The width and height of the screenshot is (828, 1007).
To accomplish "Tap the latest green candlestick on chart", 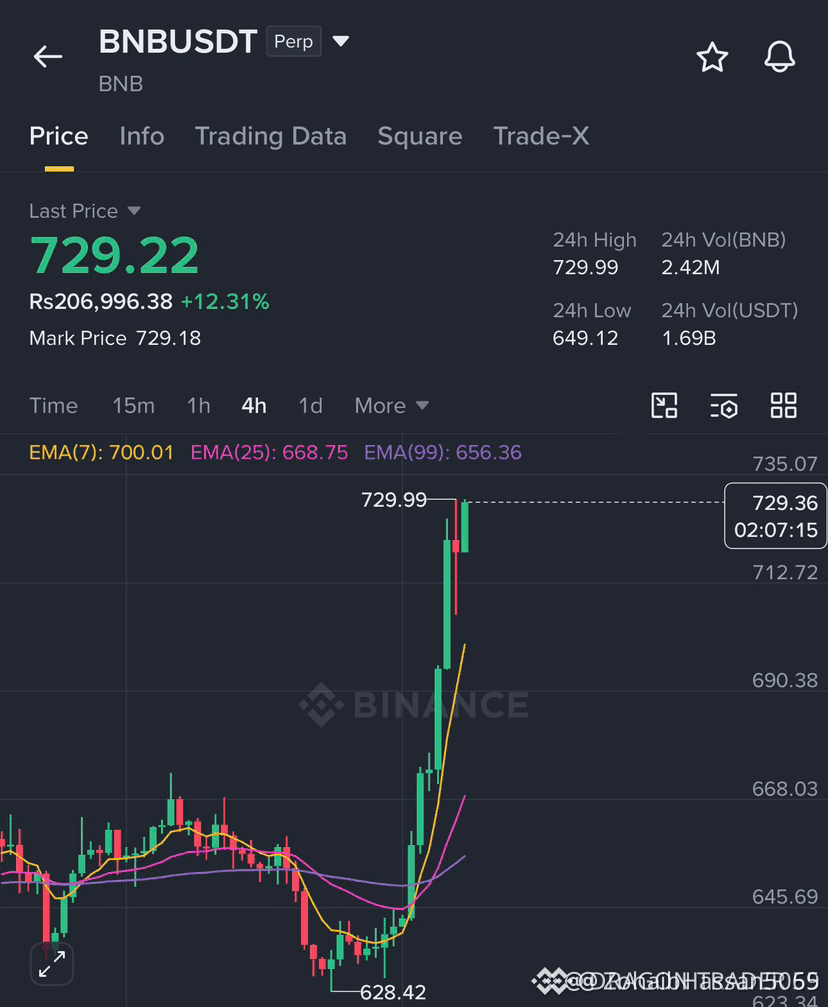I will [464, 527].
